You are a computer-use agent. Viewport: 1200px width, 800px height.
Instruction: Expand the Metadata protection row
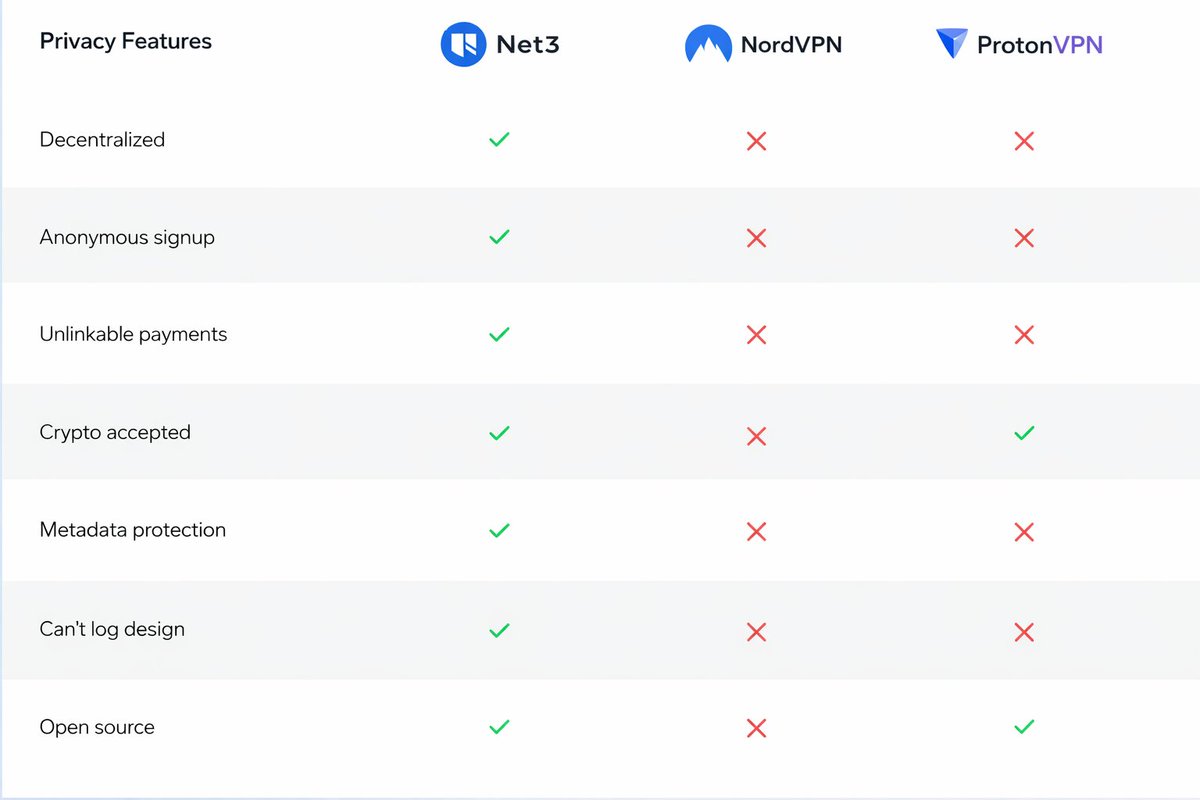click(132, 530)
